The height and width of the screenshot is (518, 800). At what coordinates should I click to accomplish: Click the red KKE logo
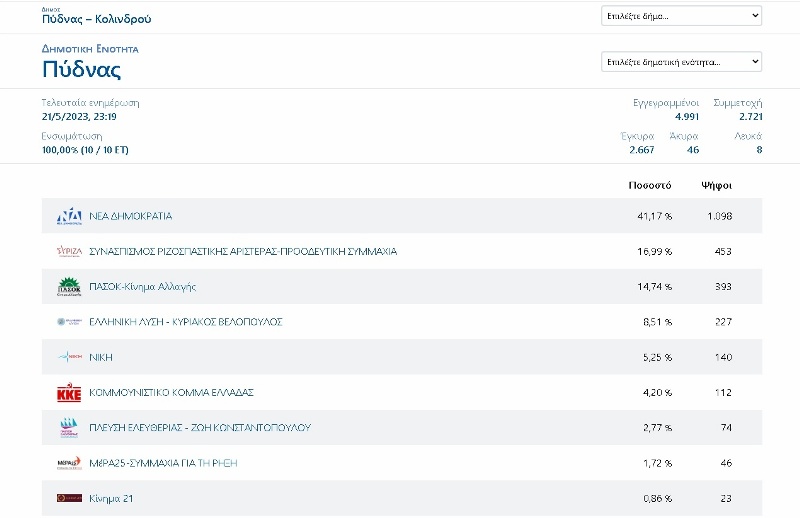pyautogui.click(x=69, y=392)
